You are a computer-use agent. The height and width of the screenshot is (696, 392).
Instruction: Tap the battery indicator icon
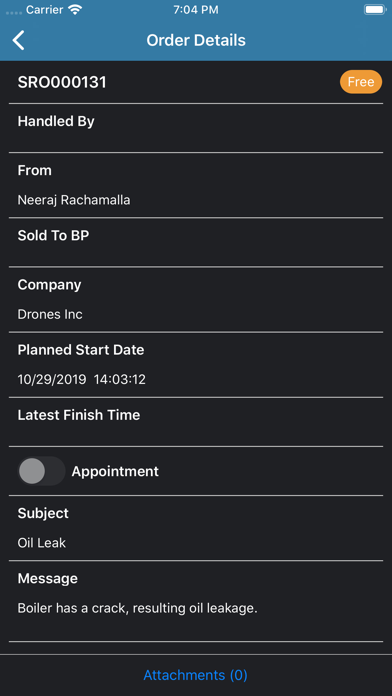pyautogui.click(x=375, y=10)
